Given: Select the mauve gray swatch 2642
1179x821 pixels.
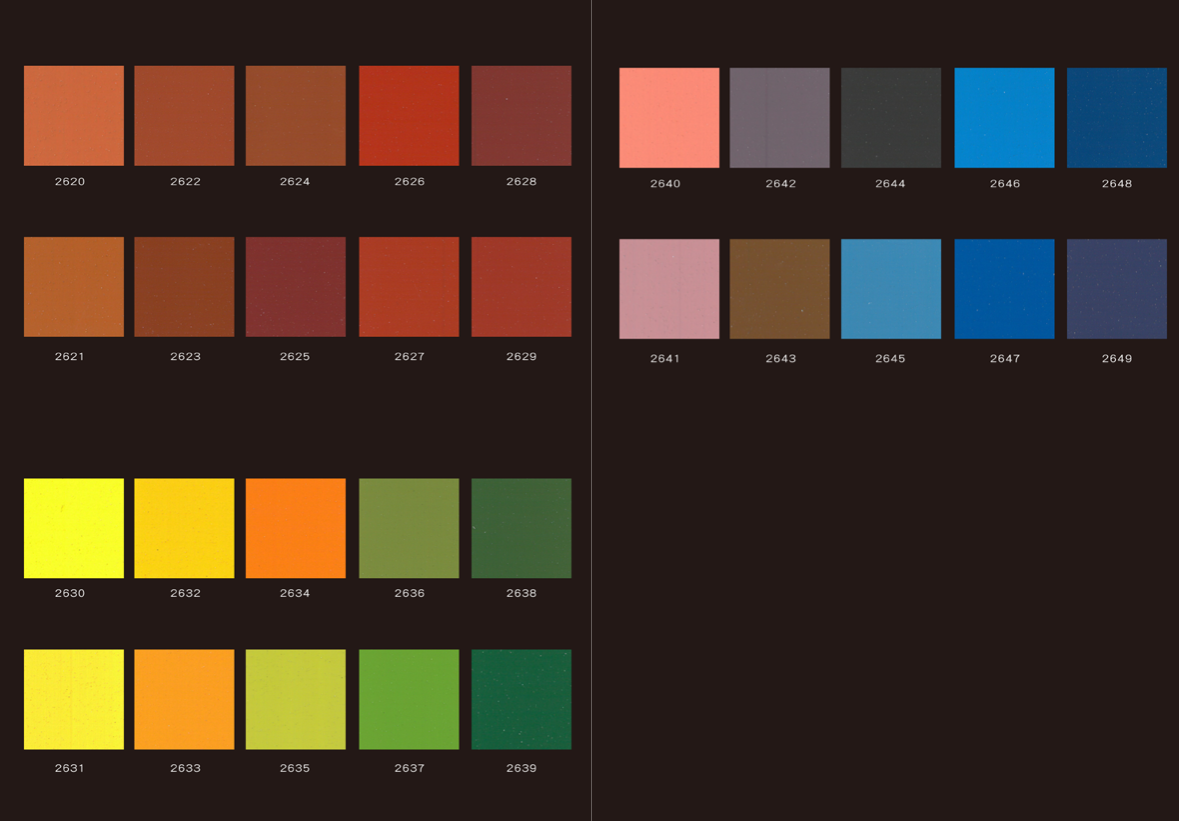Looking at the screenshot, I should [x=779, y=118].
